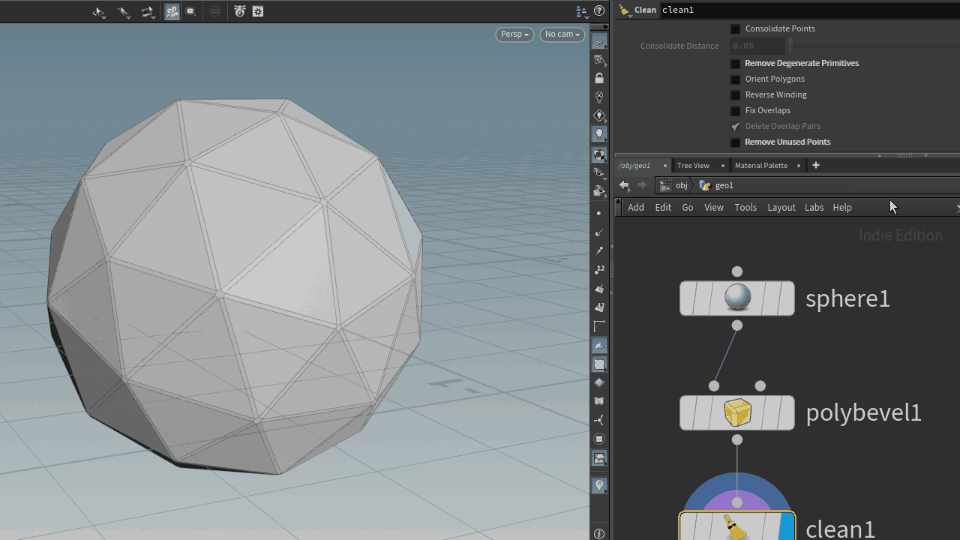Check Remove Unused Points option
Screen dimensions: 960x540
click(736, 143)
